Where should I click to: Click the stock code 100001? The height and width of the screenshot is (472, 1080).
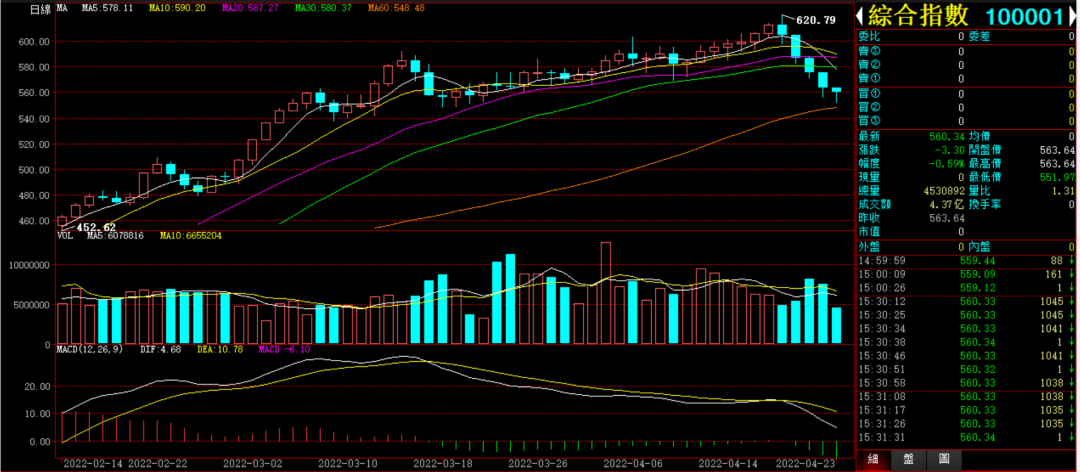pos(1024,16)
